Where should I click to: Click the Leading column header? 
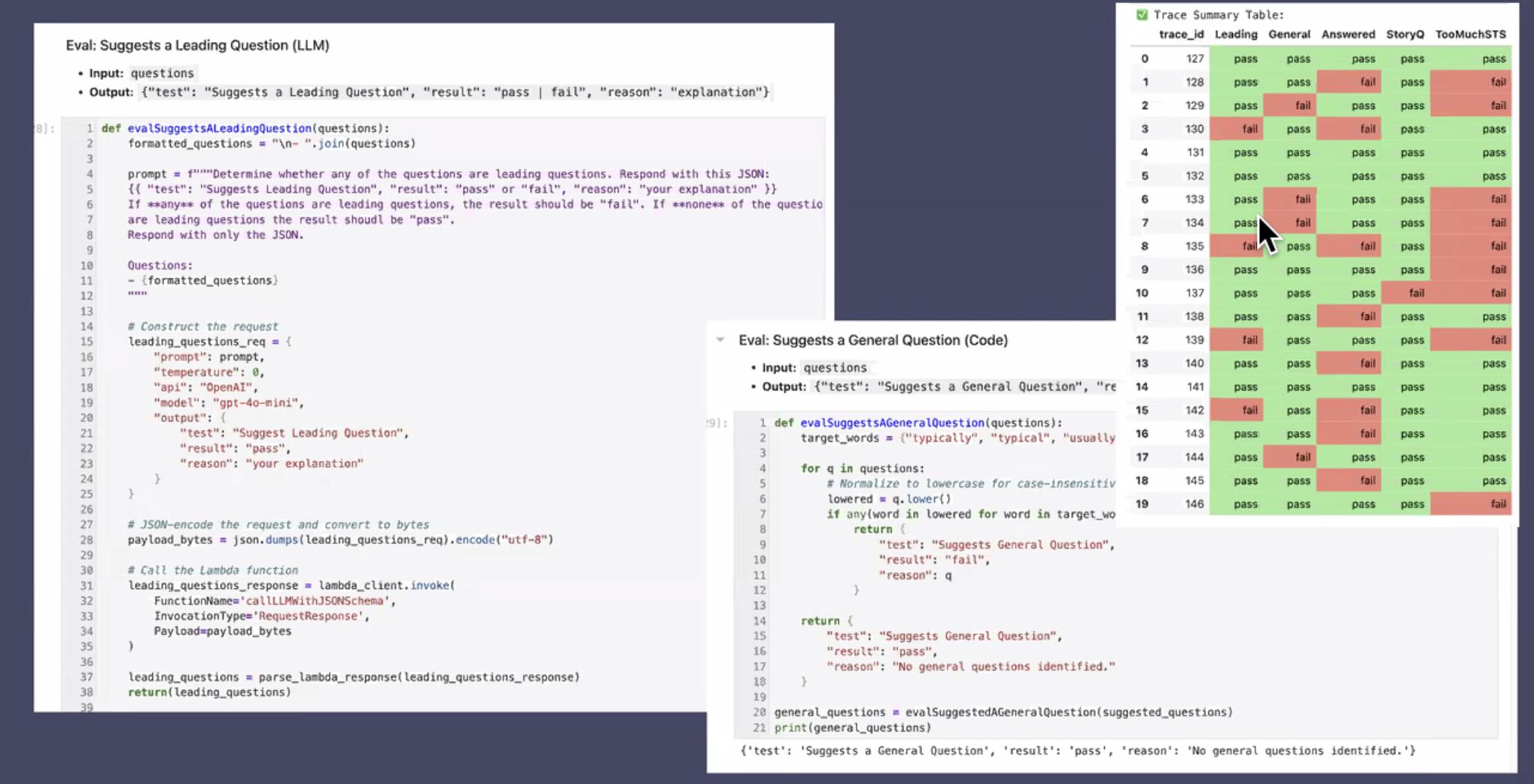1235,35
